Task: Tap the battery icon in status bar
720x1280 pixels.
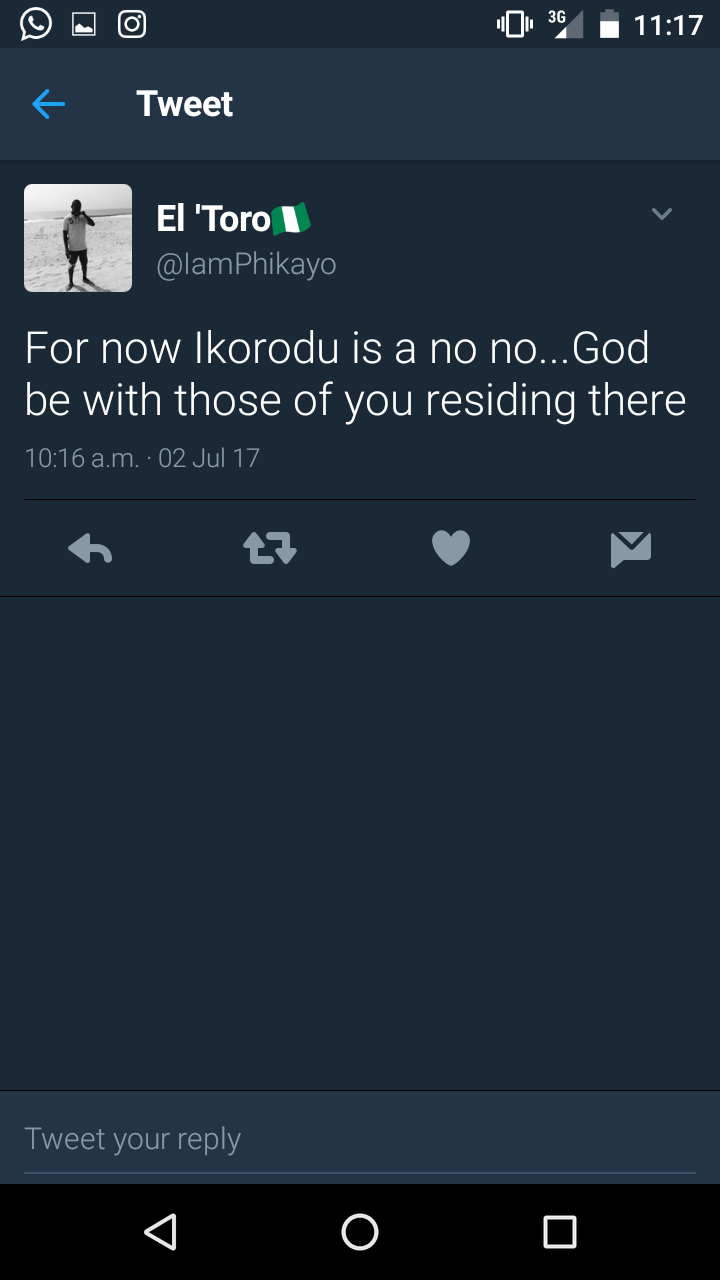Action: (x=609, y=24)
